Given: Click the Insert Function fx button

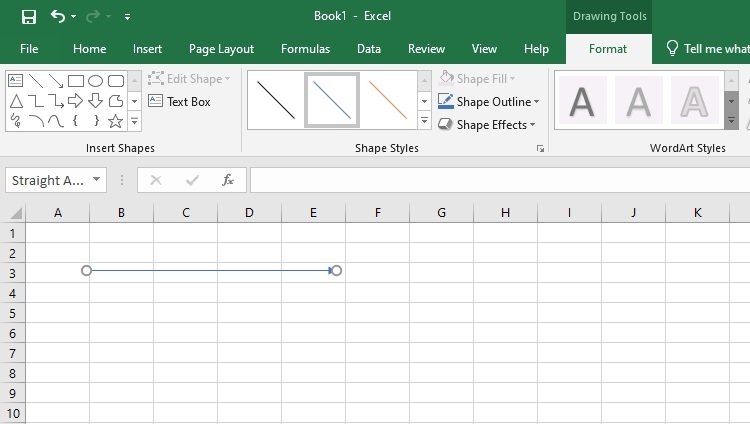Looking at the screenshot, I should click(228, 180).
